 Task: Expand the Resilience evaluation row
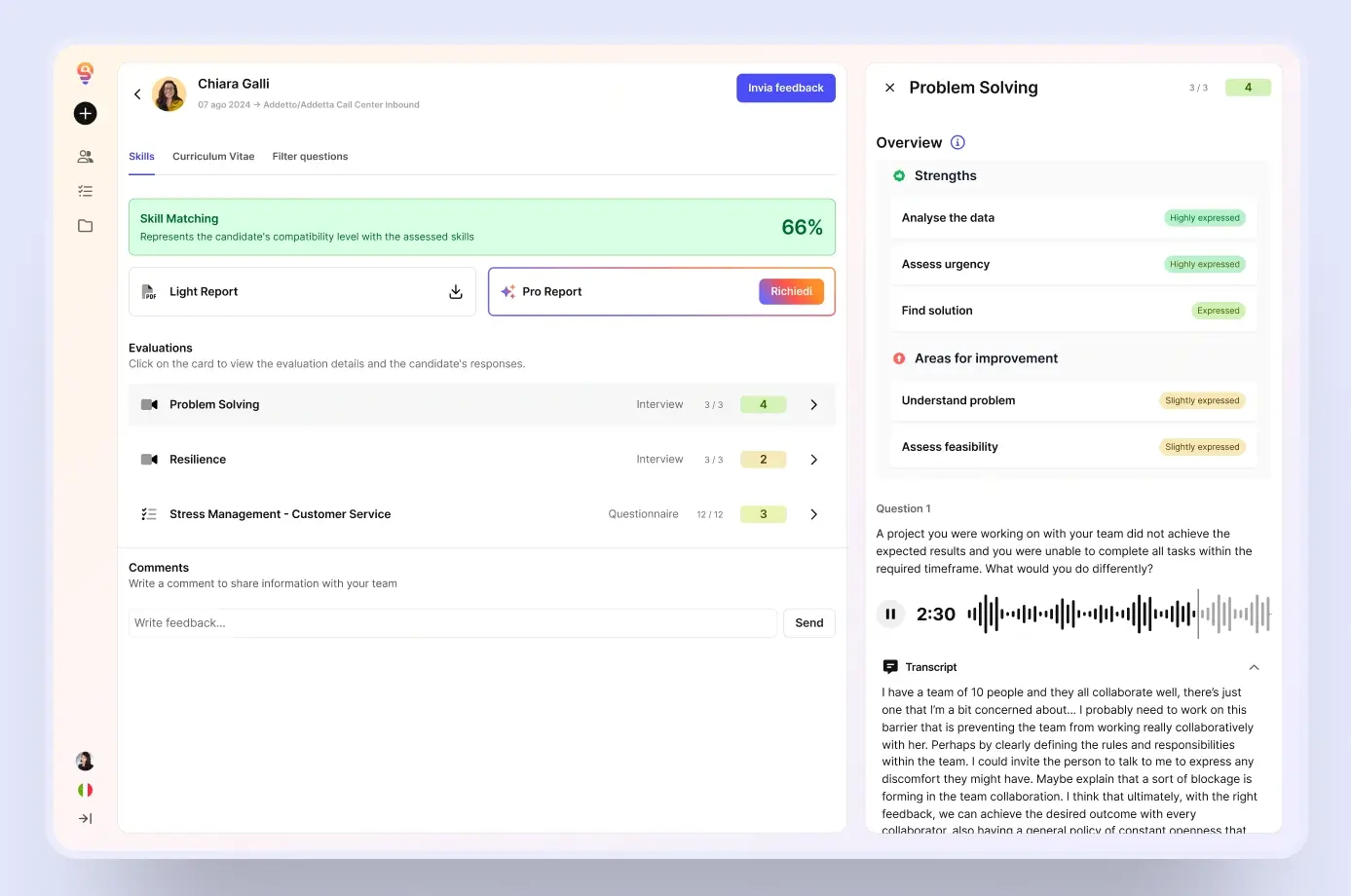813,459
